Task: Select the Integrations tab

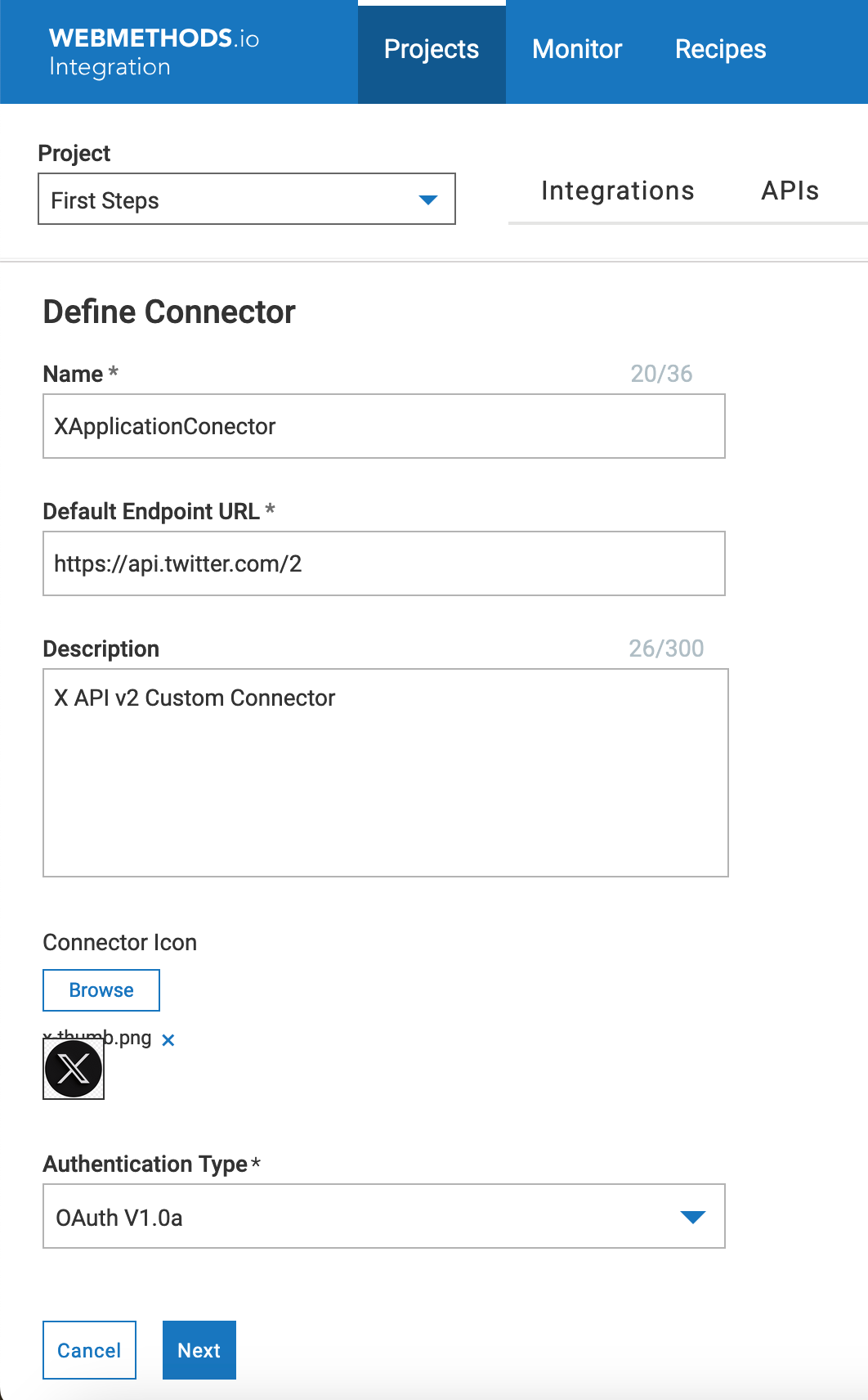Action: 617,191
